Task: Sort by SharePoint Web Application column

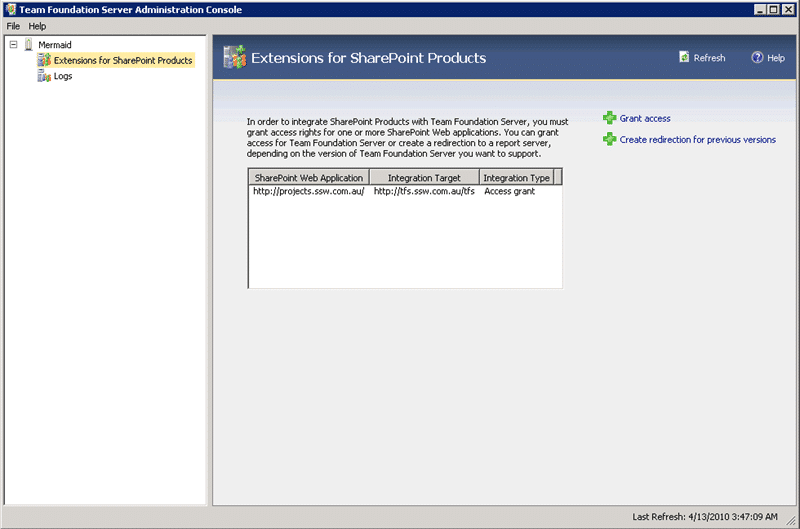Action: [x=309, y=178]
